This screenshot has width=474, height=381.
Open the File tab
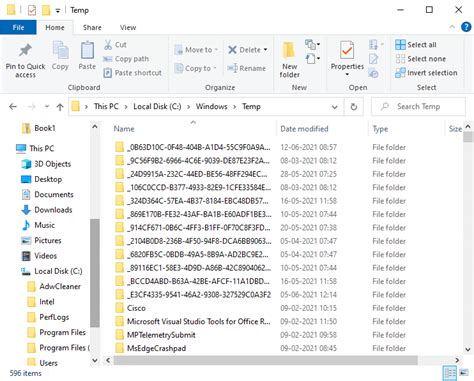[x=18, y=28]
